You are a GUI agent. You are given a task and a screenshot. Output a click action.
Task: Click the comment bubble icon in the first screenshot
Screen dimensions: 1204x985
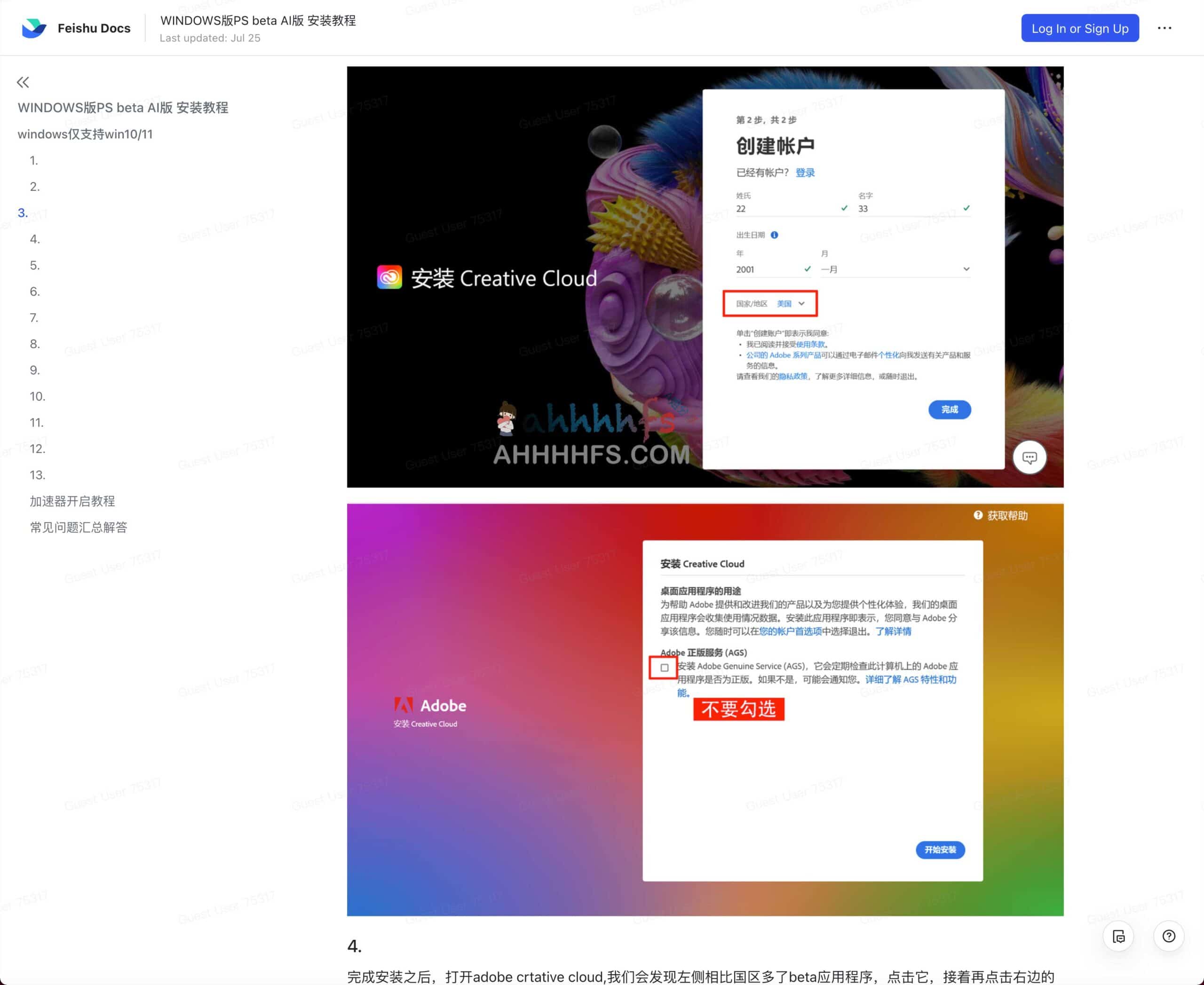point(1029,457)
